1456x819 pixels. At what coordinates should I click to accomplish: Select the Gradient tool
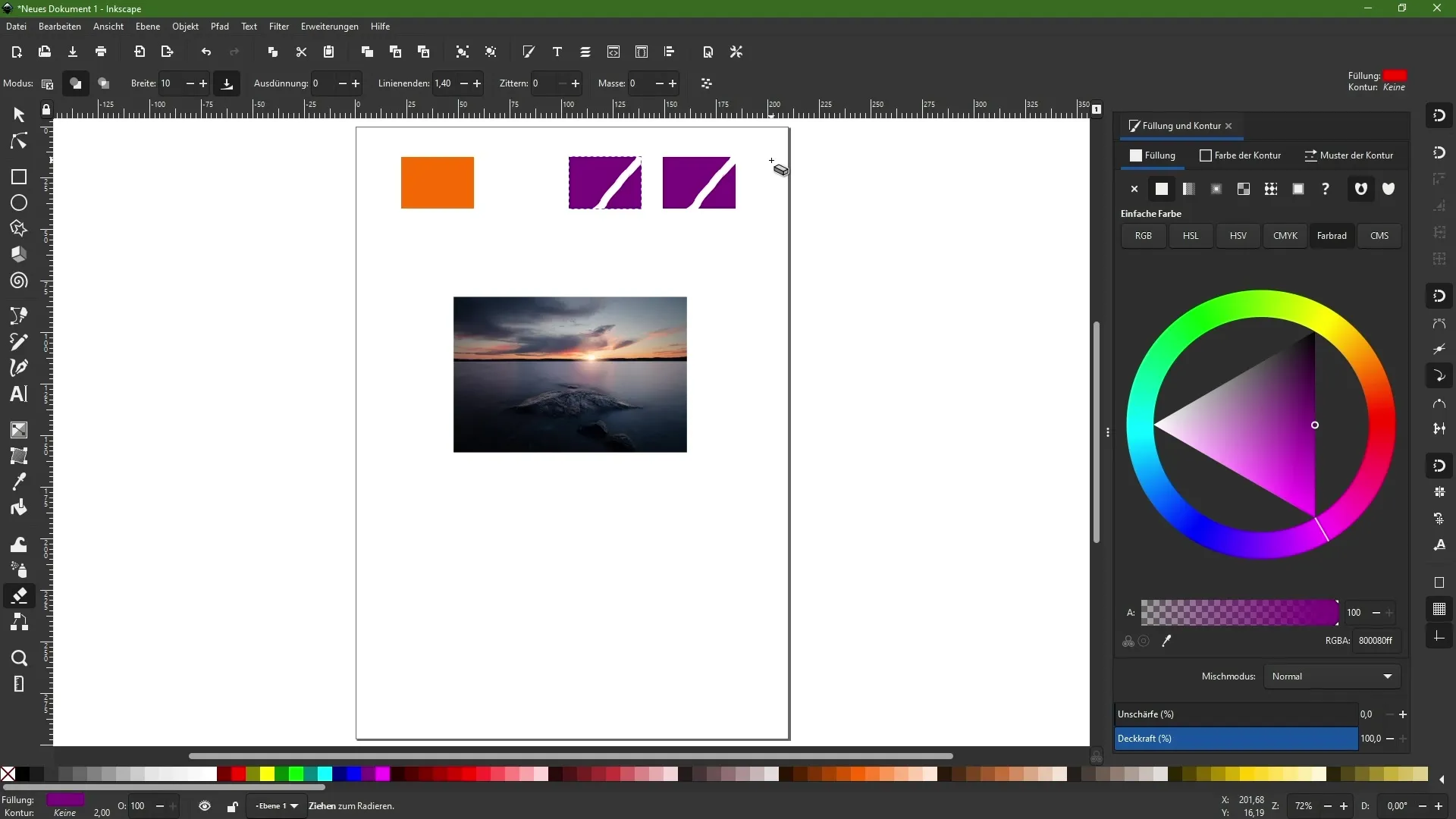click(19, 430)
